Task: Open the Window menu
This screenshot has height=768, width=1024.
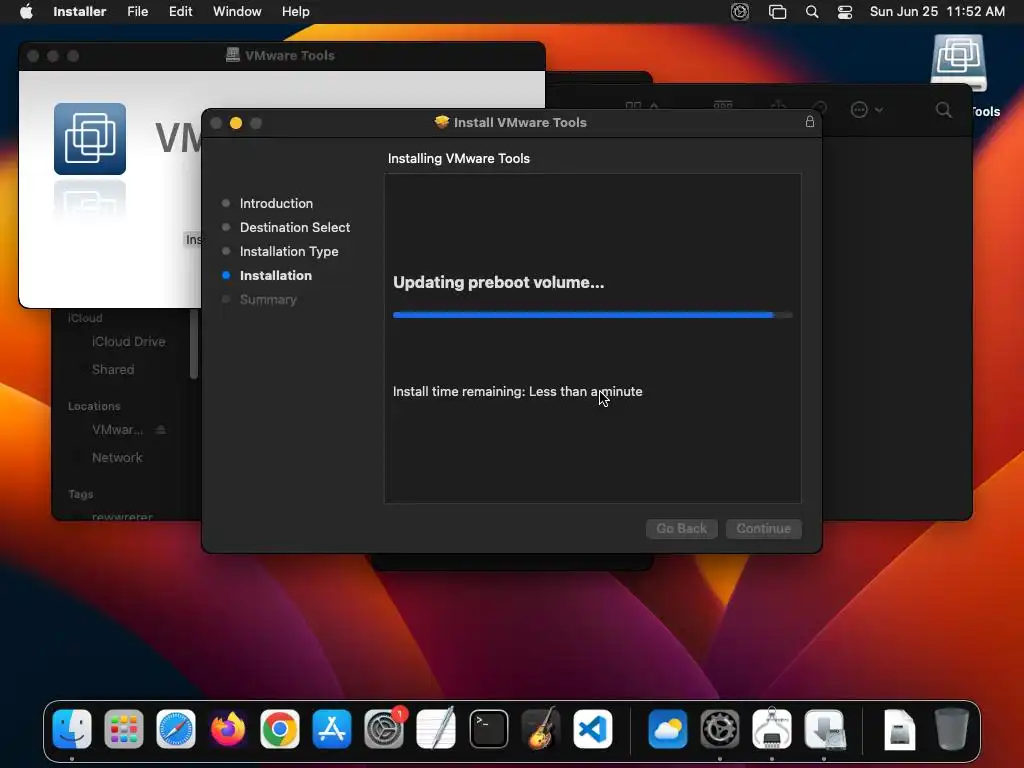Action: (x=237, y=12)
